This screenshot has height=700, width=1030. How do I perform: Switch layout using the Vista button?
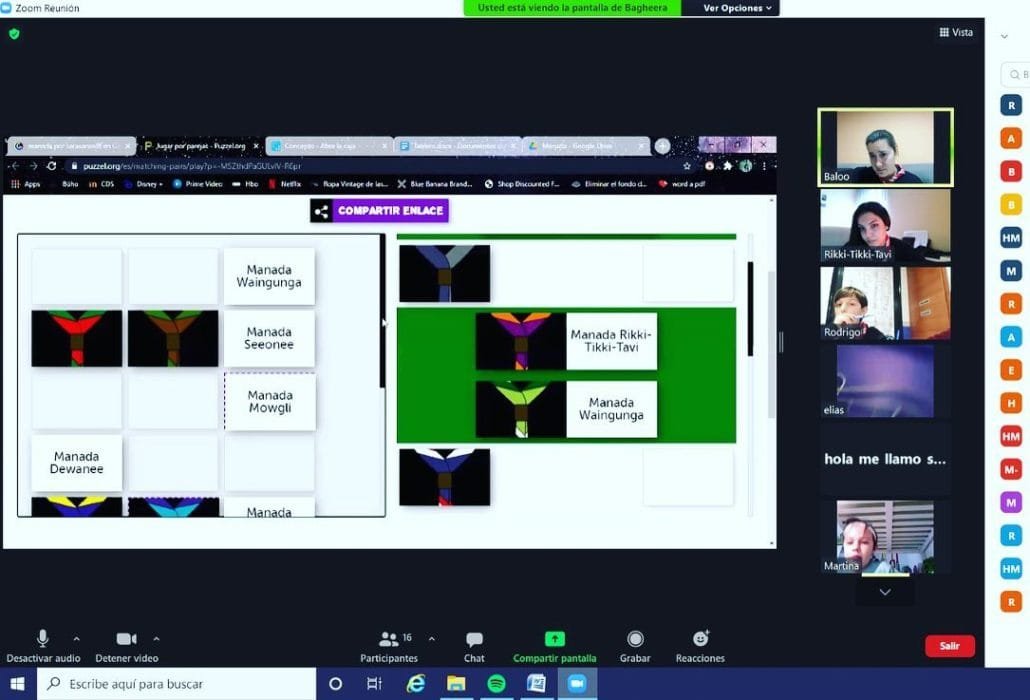coord(956,32)
